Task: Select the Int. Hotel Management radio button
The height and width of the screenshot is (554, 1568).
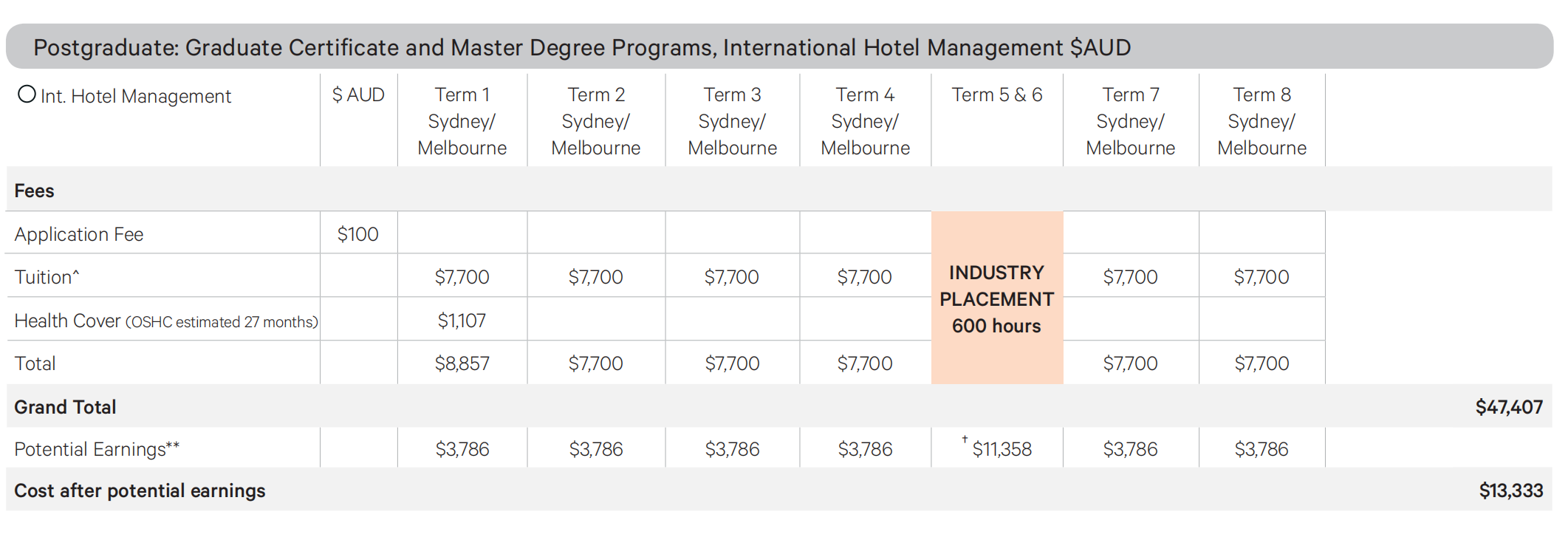Action: point(27,95)
